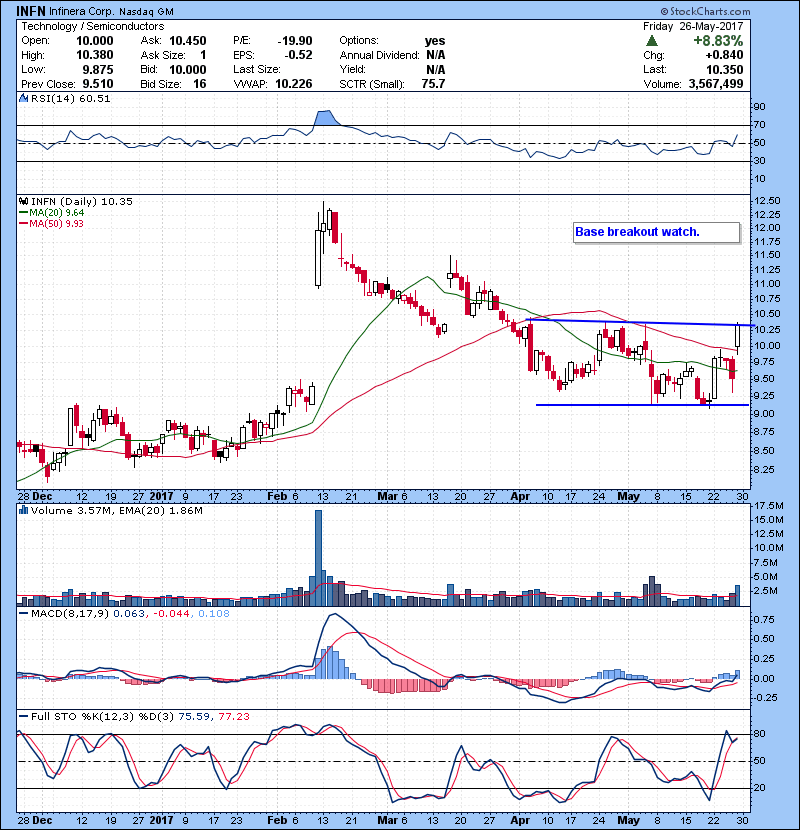Click the 'Infinera Corp.' company name
The height and width of the screenshot is (830, 800).
pyautogui.click(x=82, y=12)
